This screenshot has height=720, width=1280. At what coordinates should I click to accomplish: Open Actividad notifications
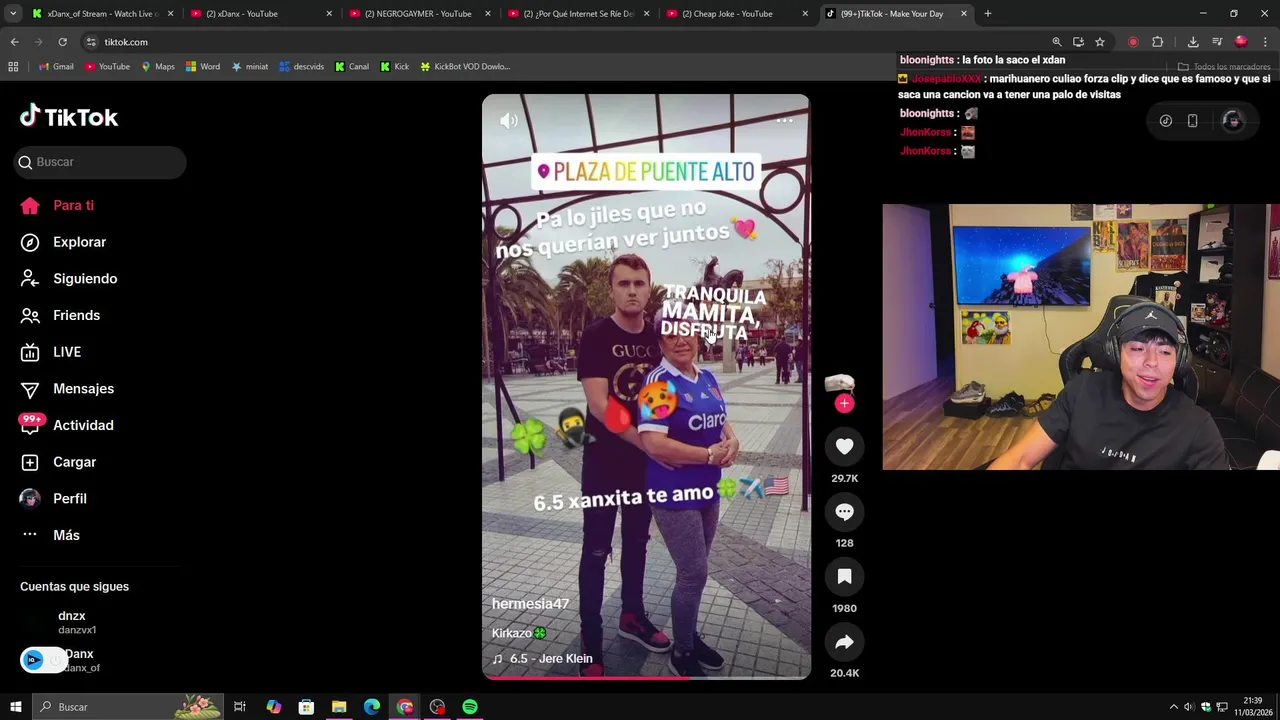click(x=67, y=425)
